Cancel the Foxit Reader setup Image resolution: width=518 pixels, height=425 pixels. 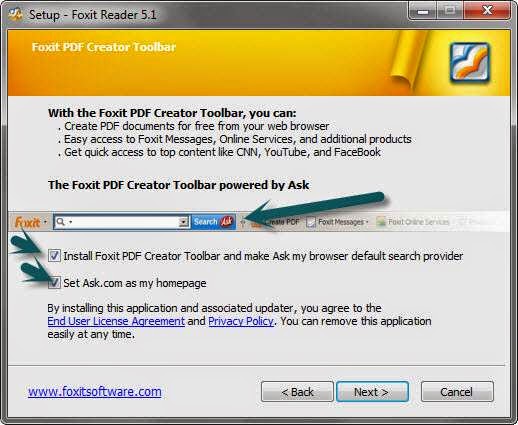(x=457, y=392)
